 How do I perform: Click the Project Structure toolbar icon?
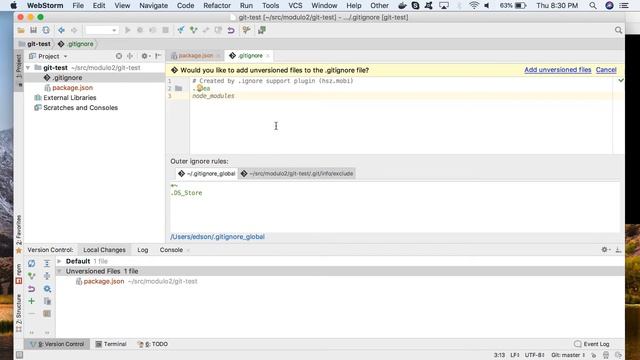coord(262,30)
